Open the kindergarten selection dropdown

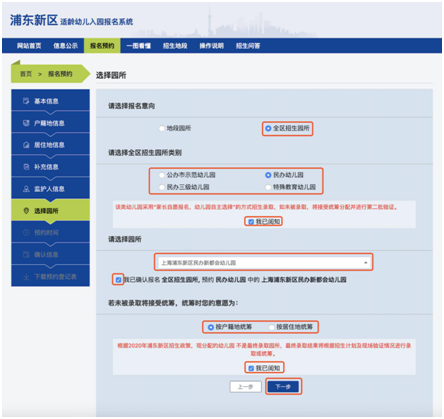[x=263, y=263]
